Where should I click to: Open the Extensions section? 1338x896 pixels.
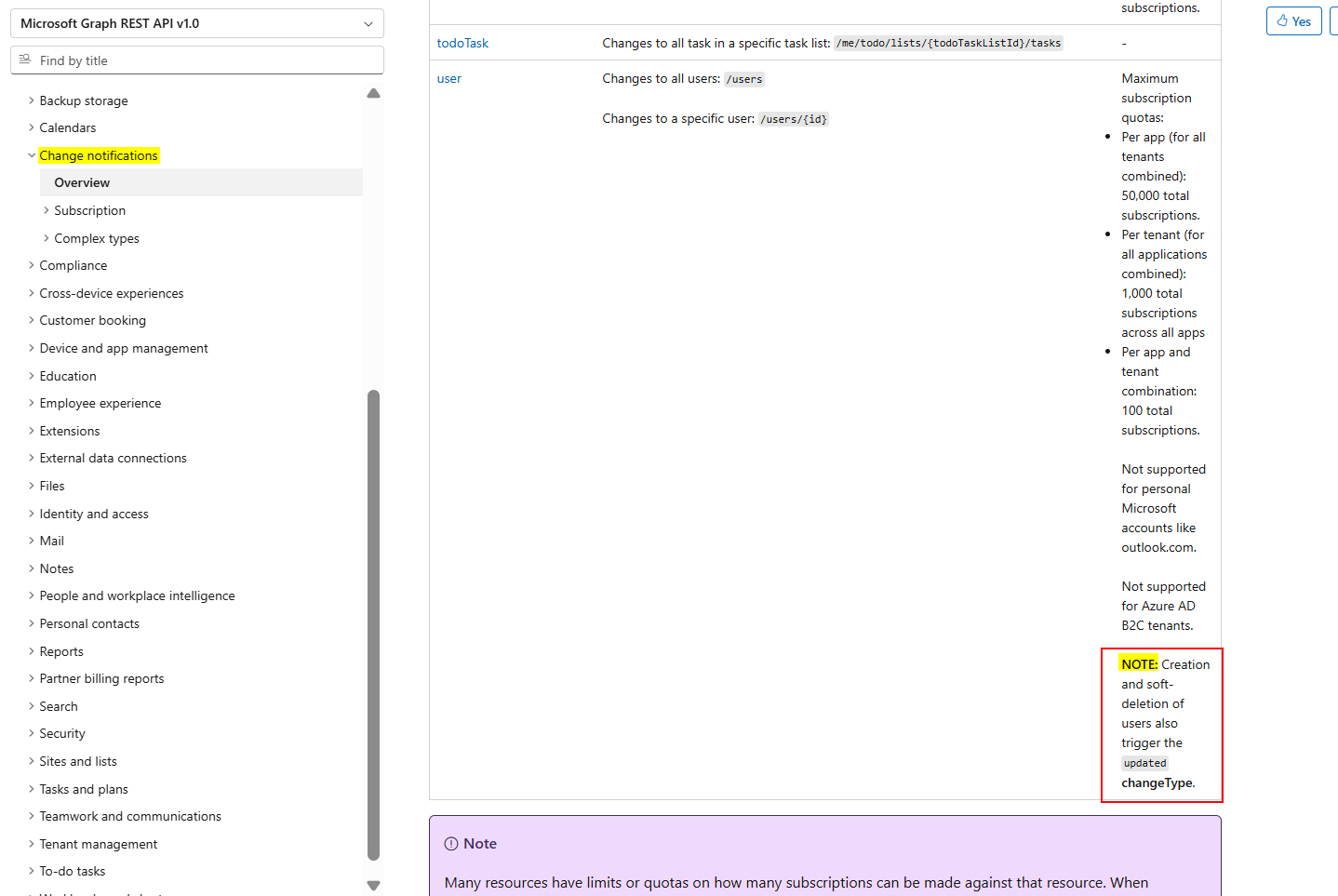tap(70, 431)
